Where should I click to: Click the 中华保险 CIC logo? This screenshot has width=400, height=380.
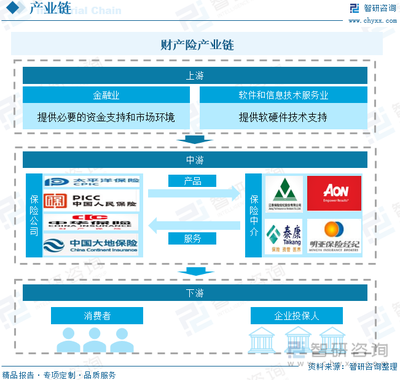point(91,222)
